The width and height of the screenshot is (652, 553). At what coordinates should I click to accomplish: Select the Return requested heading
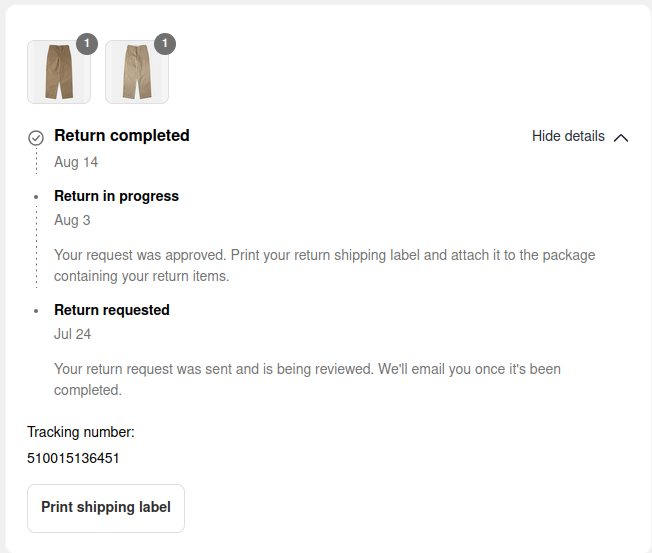112,310
